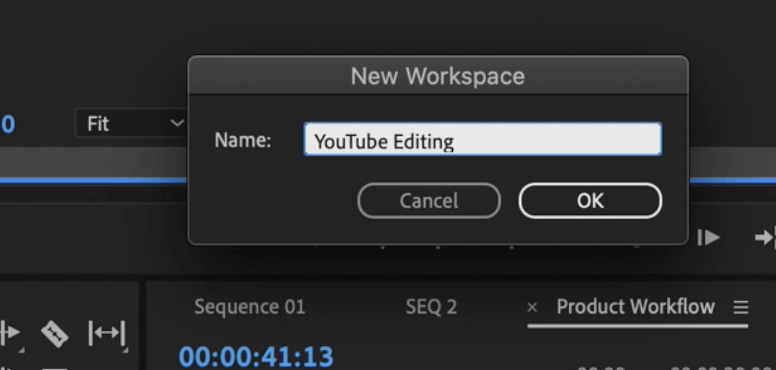Confirm the new workspace with OK

(x=590, y=201)
